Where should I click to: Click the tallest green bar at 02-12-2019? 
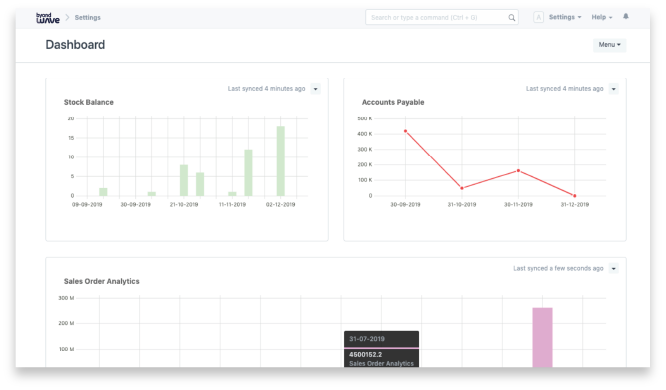[x=280, y=161]
